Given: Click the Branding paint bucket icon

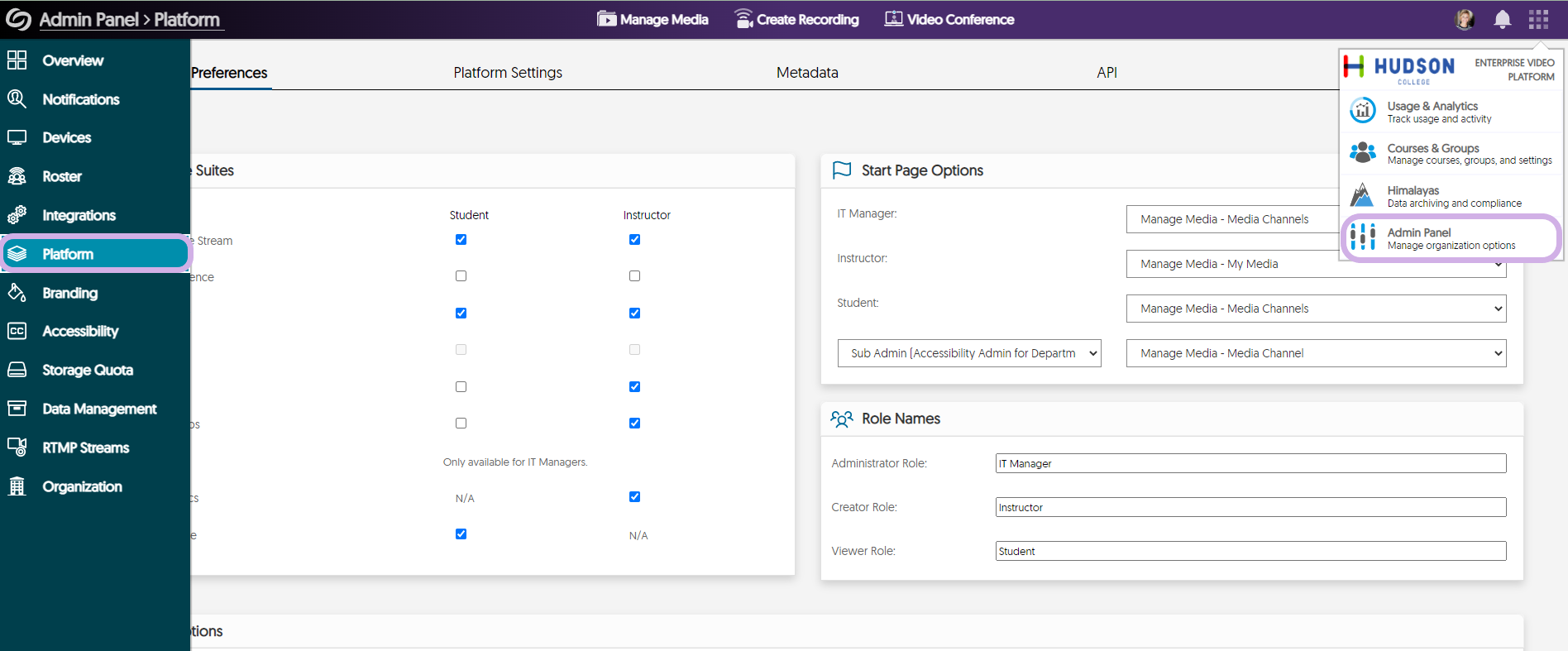Looking at the screenshot, I should click(x=17, y=293).
